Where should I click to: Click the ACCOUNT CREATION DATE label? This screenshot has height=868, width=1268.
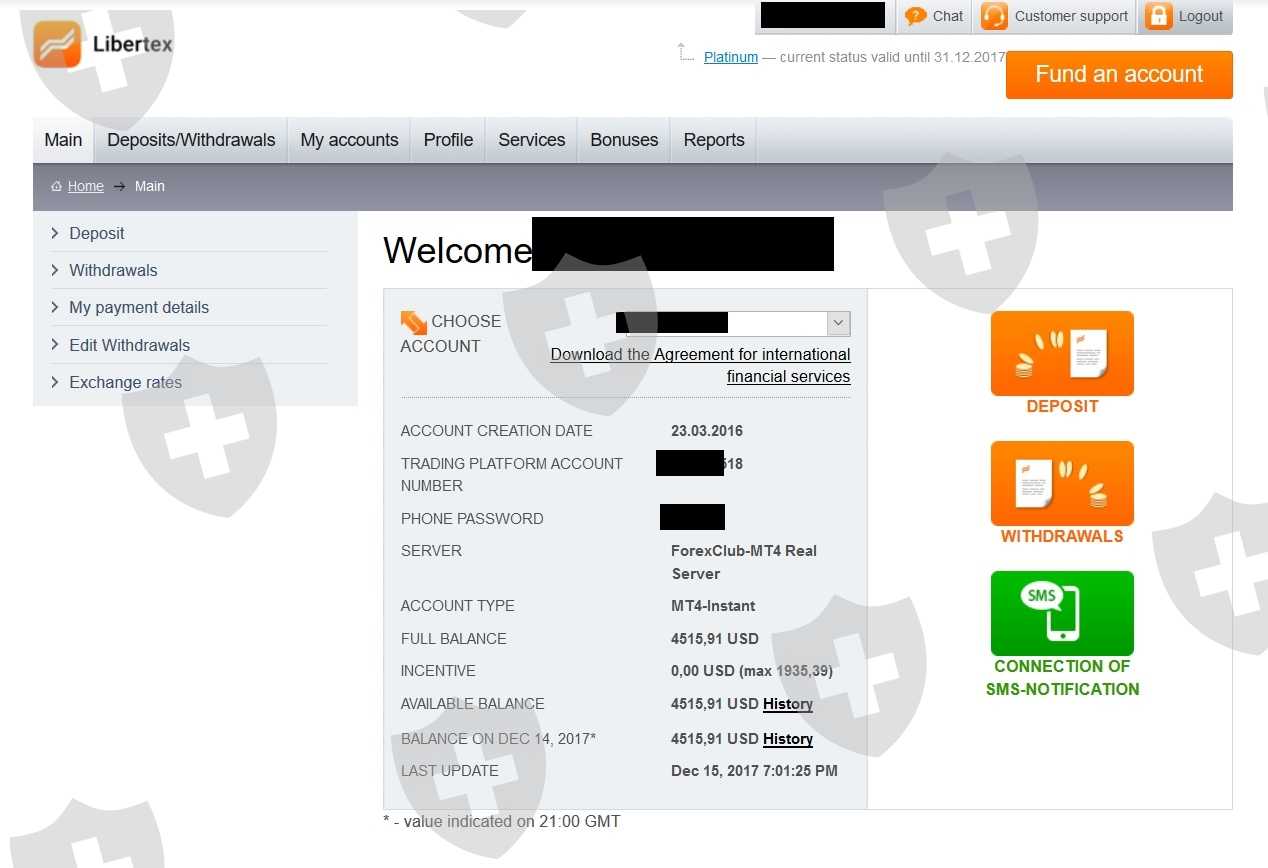(497, 431)
